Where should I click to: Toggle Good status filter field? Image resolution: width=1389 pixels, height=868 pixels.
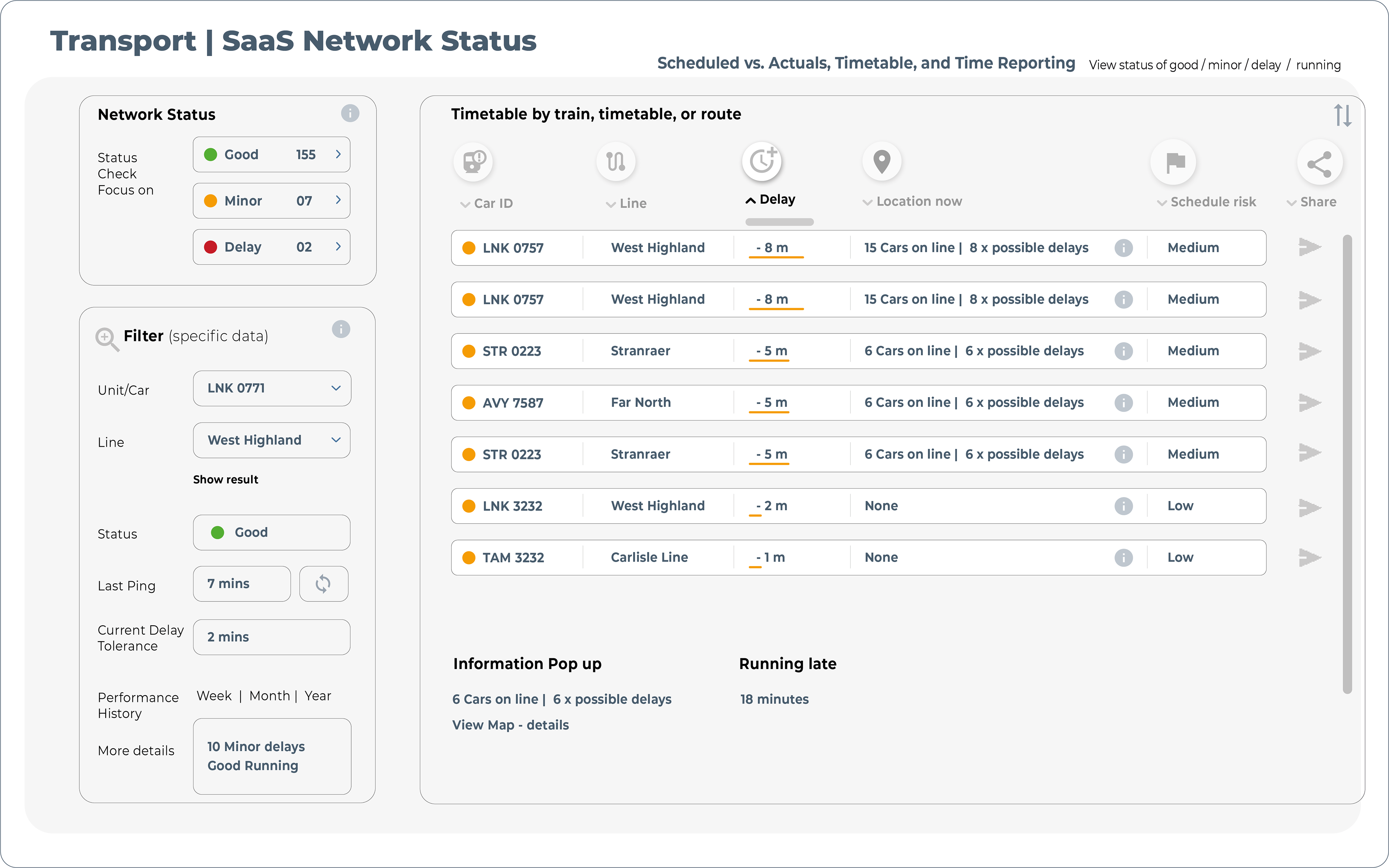(x=272, y=532)
